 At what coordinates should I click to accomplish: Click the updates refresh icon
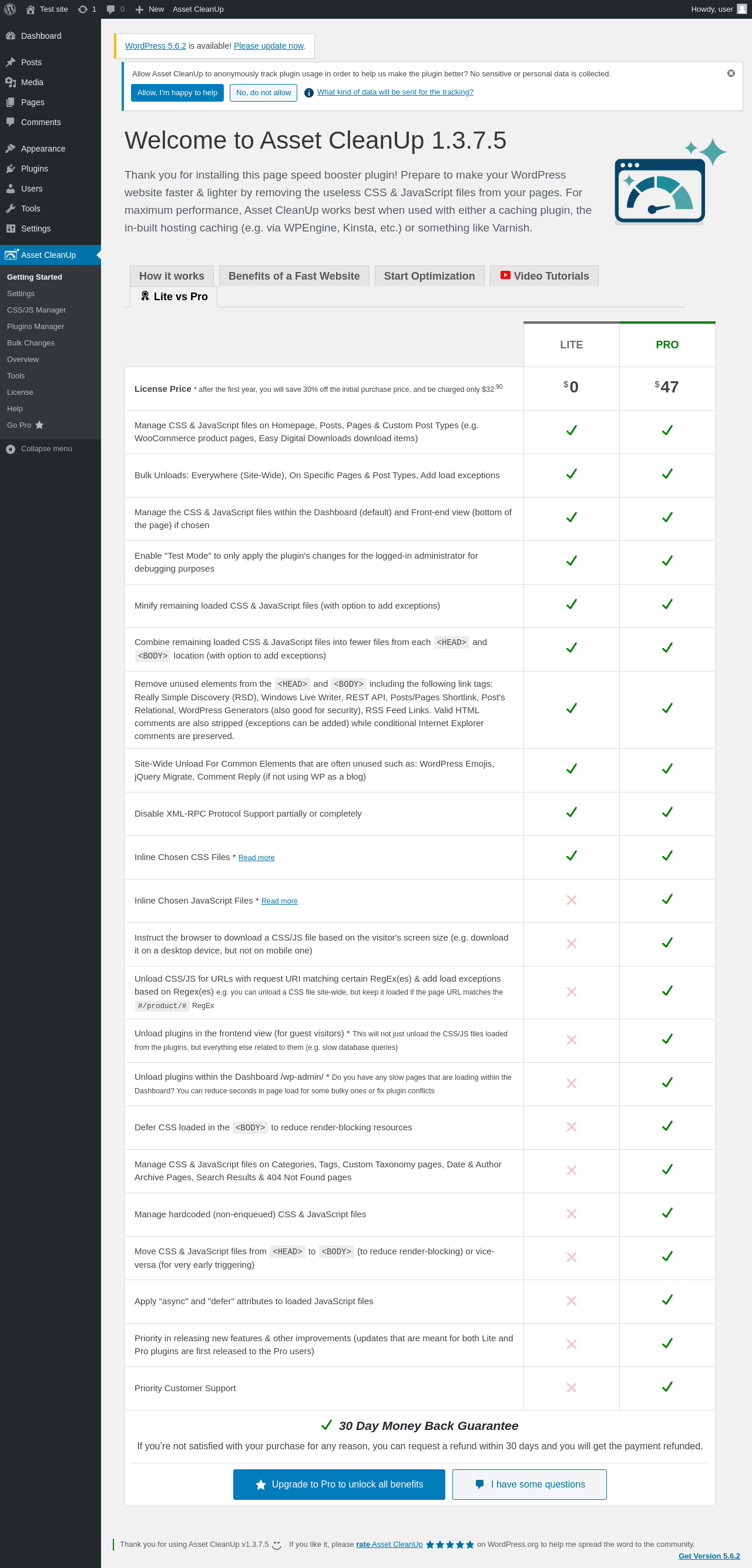click(x=83, y=9)
